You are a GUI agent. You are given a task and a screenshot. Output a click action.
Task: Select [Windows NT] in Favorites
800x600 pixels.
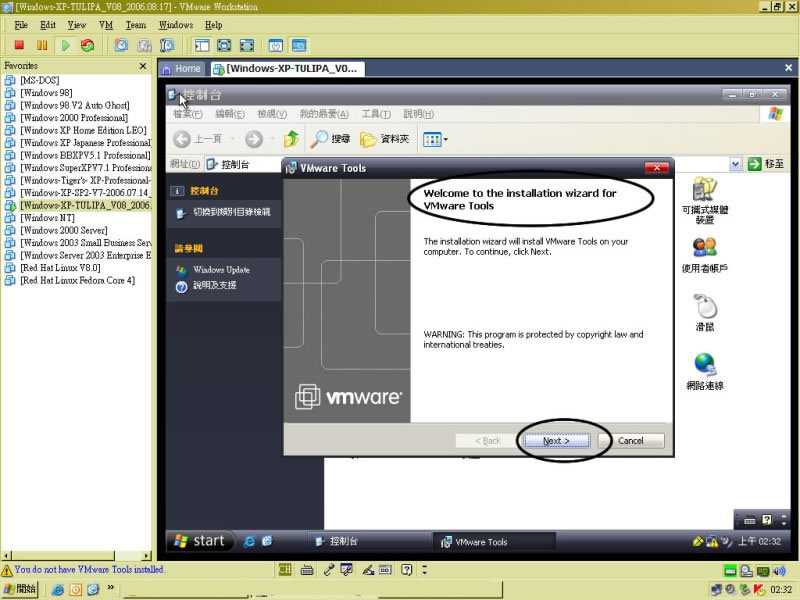click(x=47, y=218)
